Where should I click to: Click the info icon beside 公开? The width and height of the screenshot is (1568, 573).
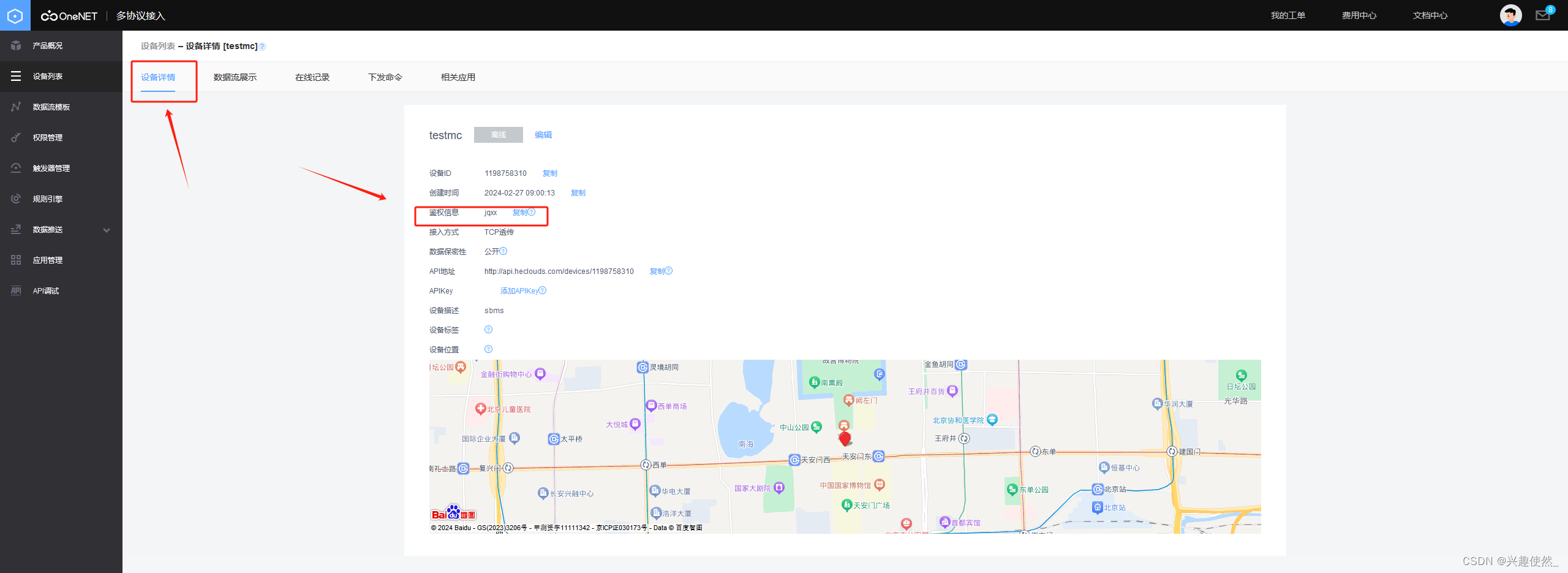(503, 251)
